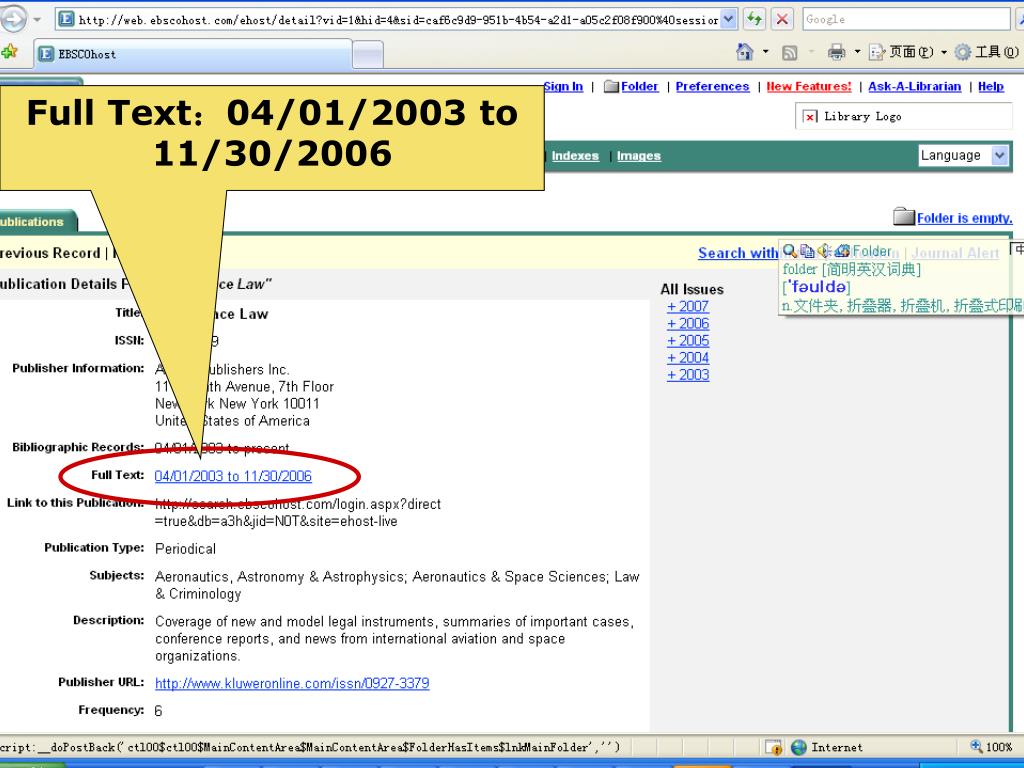Screen dimensions: 1024x768
Task: Click the Search within link
Action: (739, 253)
